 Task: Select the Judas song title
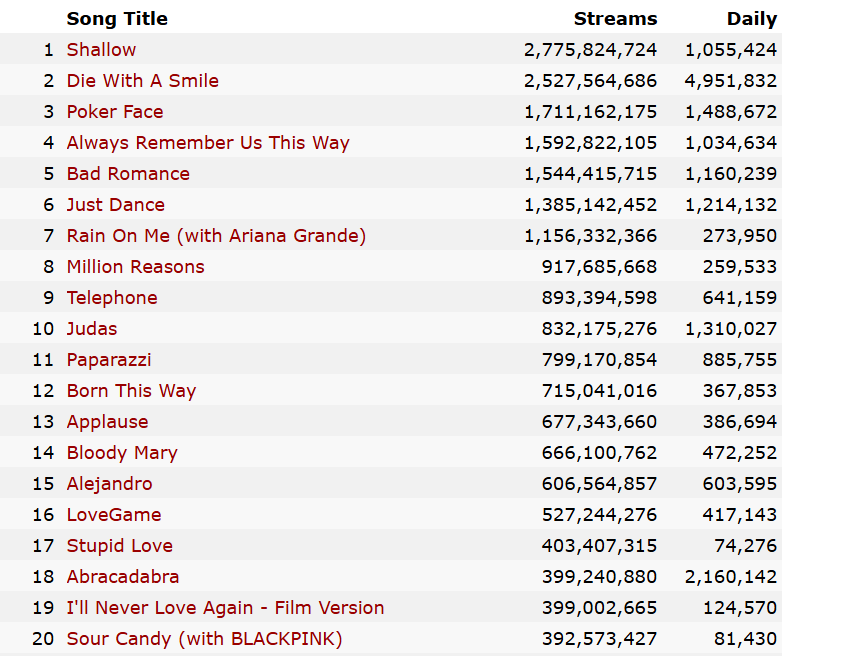pos(92,329)
